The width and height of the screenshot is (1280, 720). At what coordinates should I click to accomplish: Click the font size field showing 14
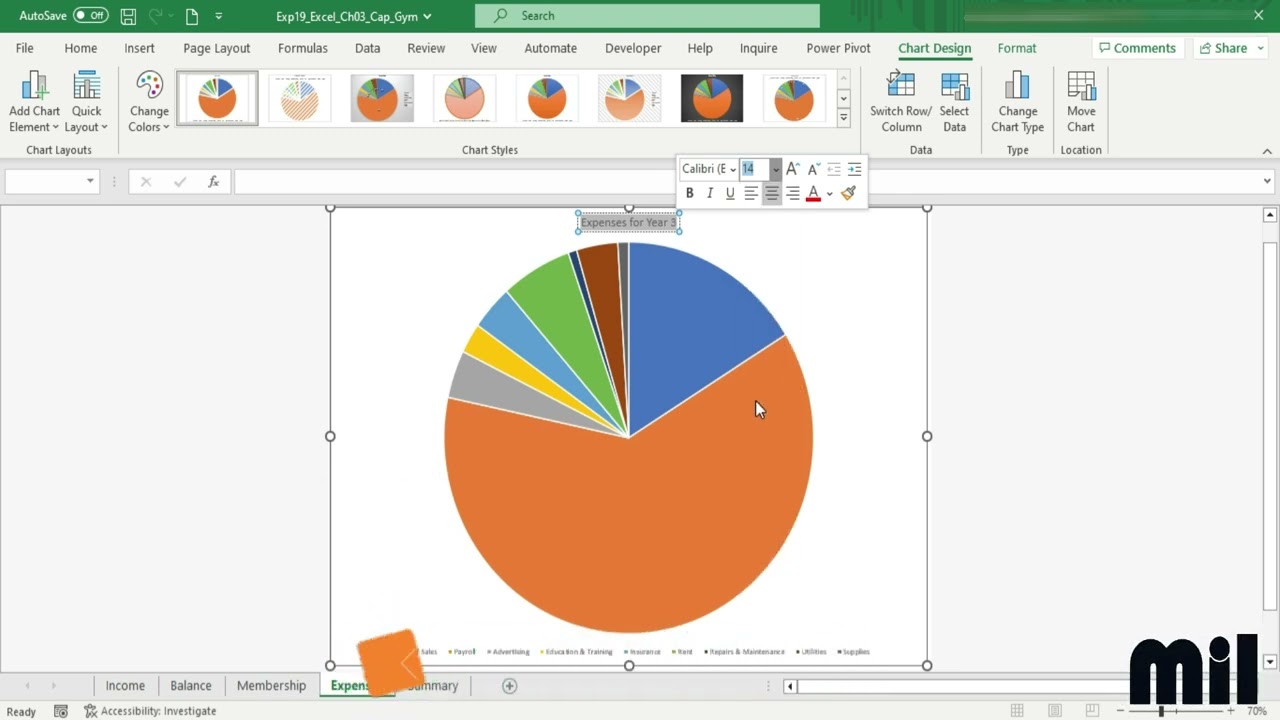click(x=754, y=169)
